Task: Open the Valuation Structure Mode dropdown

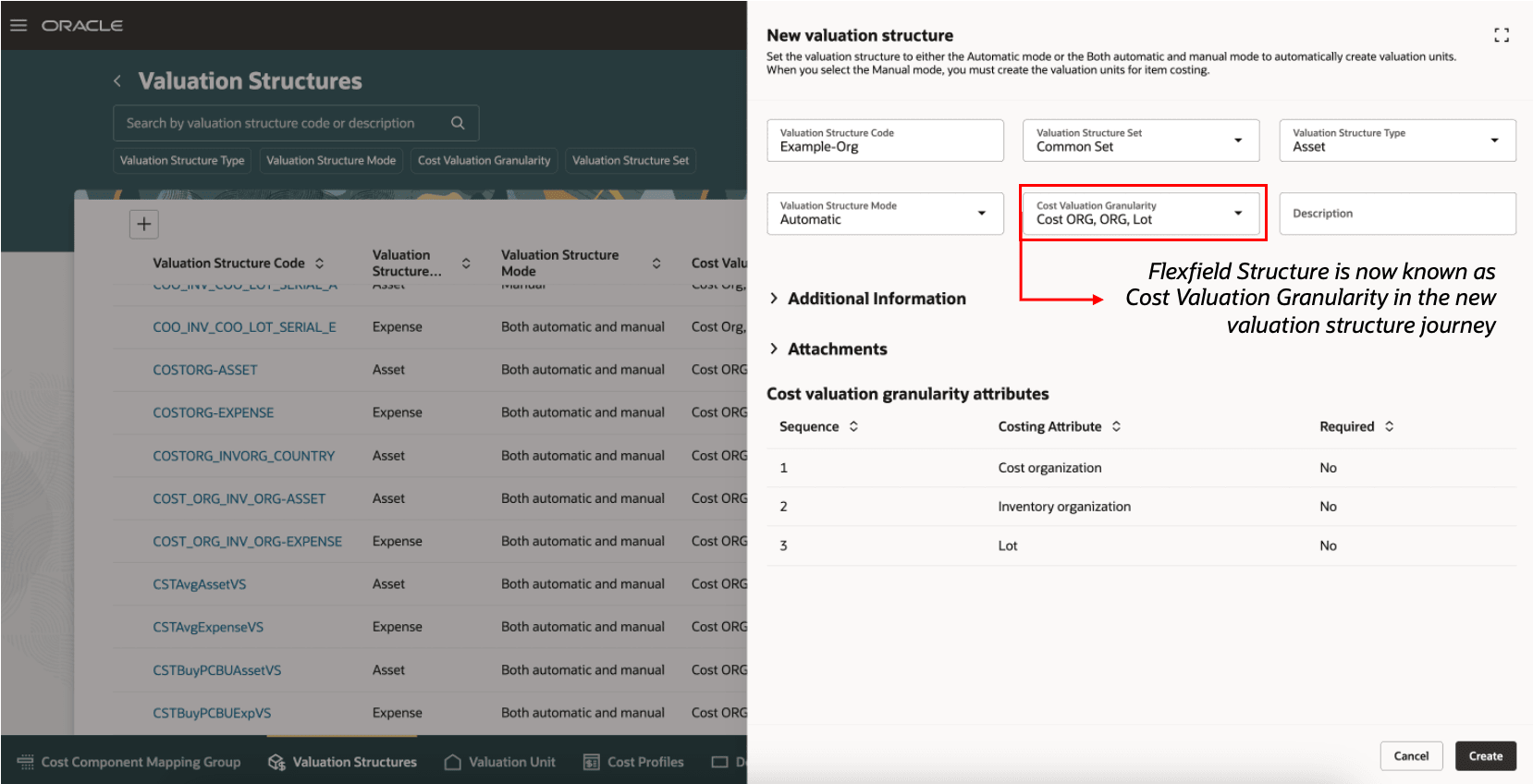Action: coord(982,214)
